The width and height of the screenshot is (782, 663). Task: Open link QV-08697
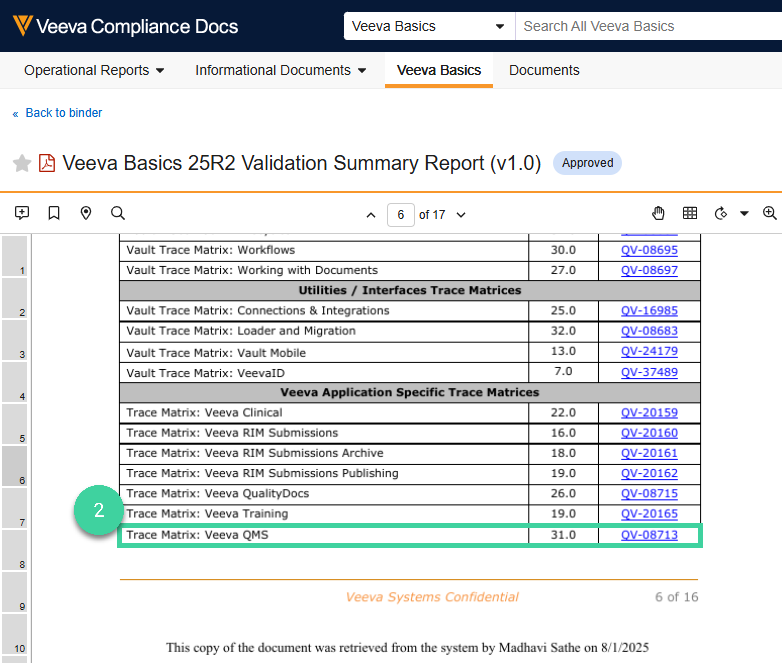(x=649, y=270)
